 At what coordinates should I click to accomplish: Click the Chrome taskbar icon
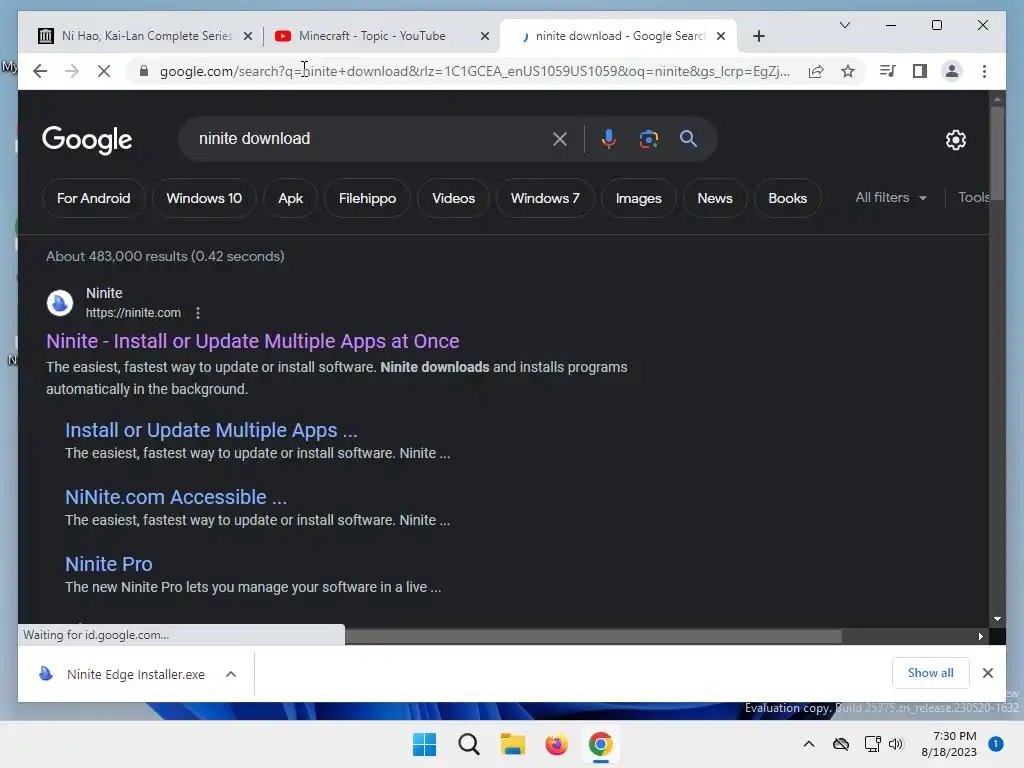pyautogui.click(x=600, y=744)
